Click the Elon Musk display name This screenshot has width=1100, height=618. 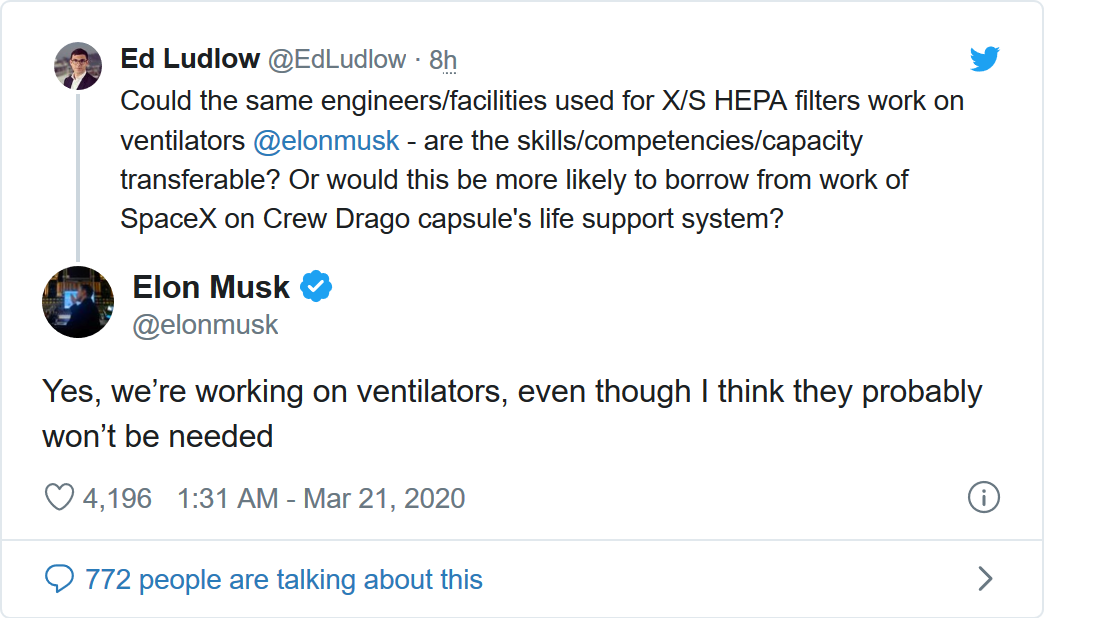[x=211, y=288]
